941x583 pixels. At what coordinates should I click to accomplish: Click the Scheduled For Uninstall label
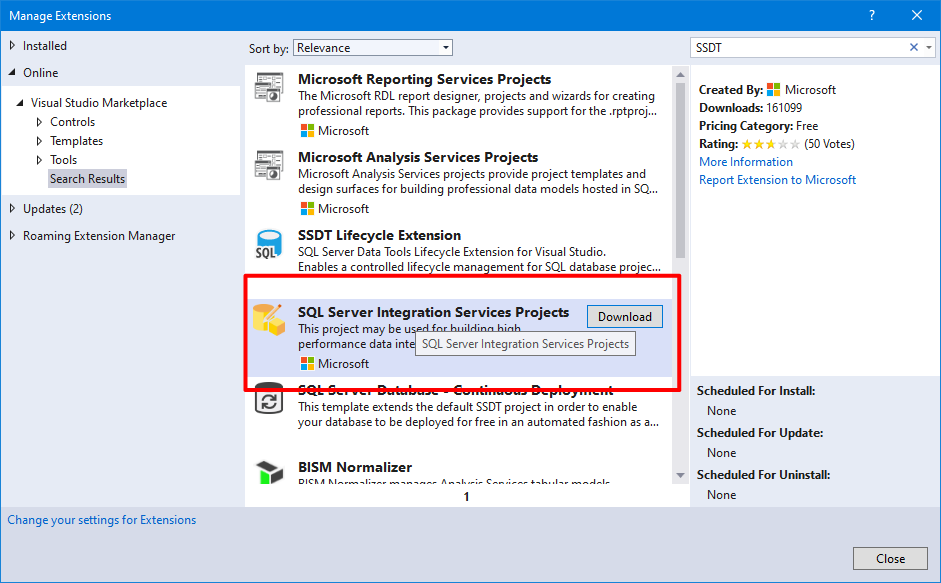click(x=763, y=475)
